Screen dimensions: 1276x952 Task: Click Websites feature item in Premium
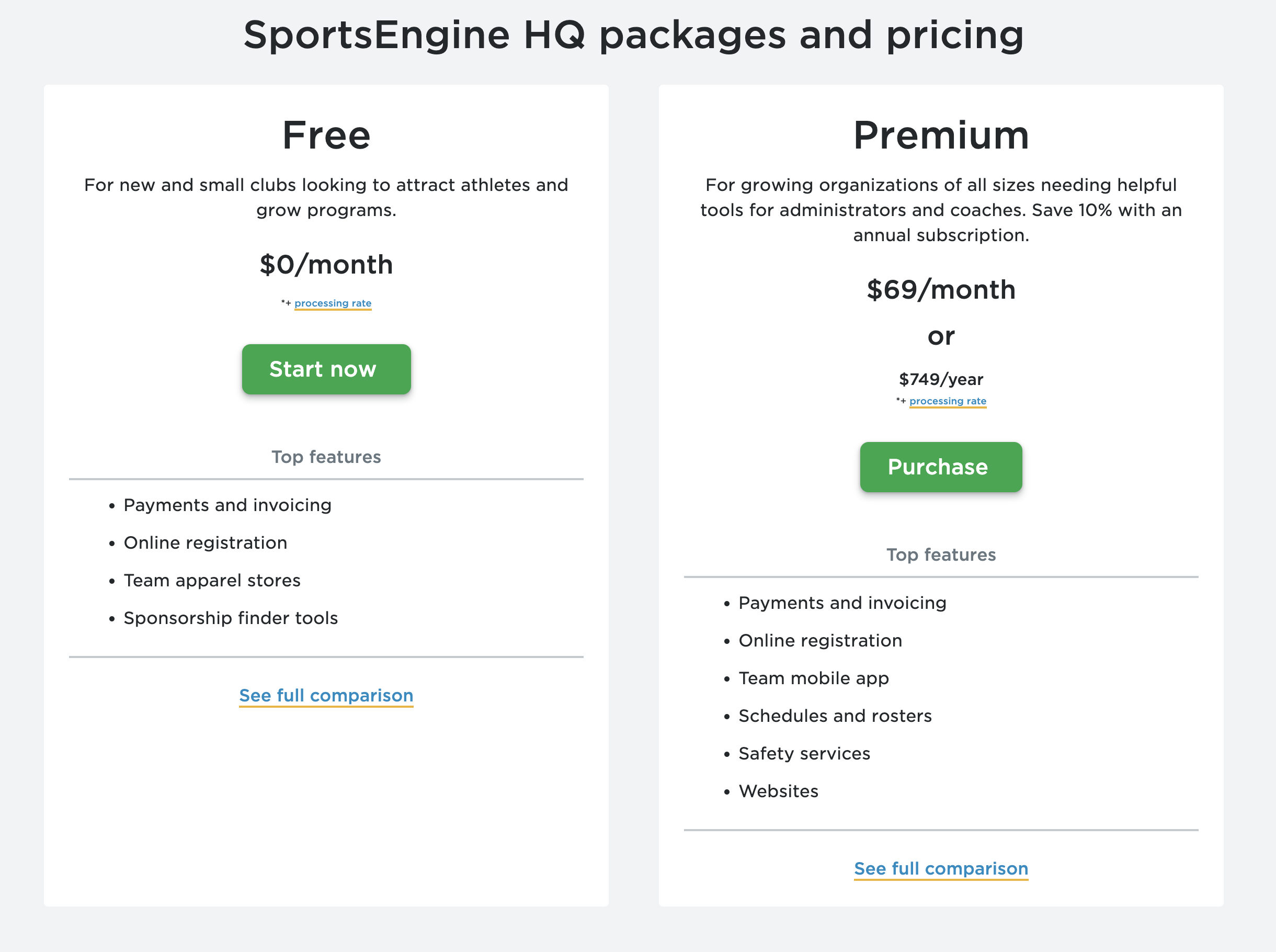(778, 791)
